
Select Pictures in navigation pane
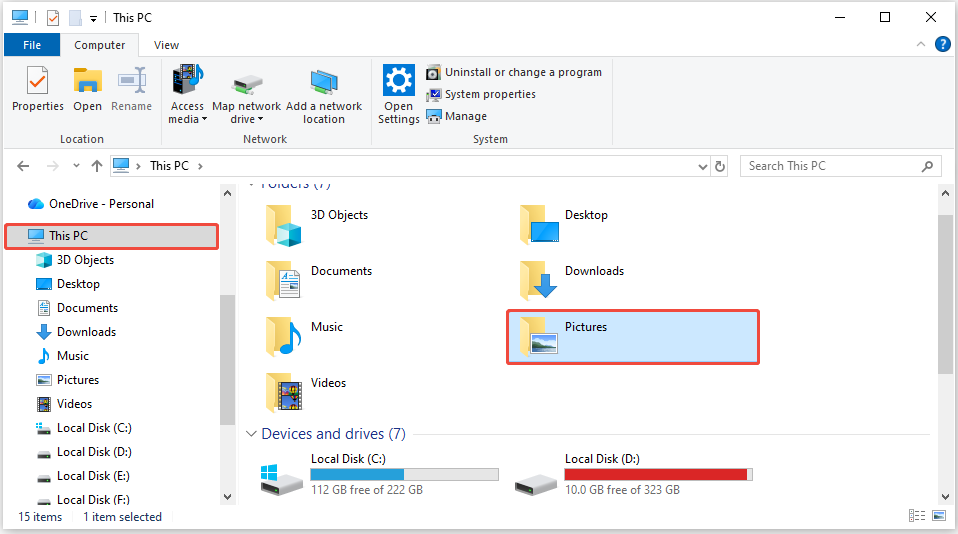point(67,380)
